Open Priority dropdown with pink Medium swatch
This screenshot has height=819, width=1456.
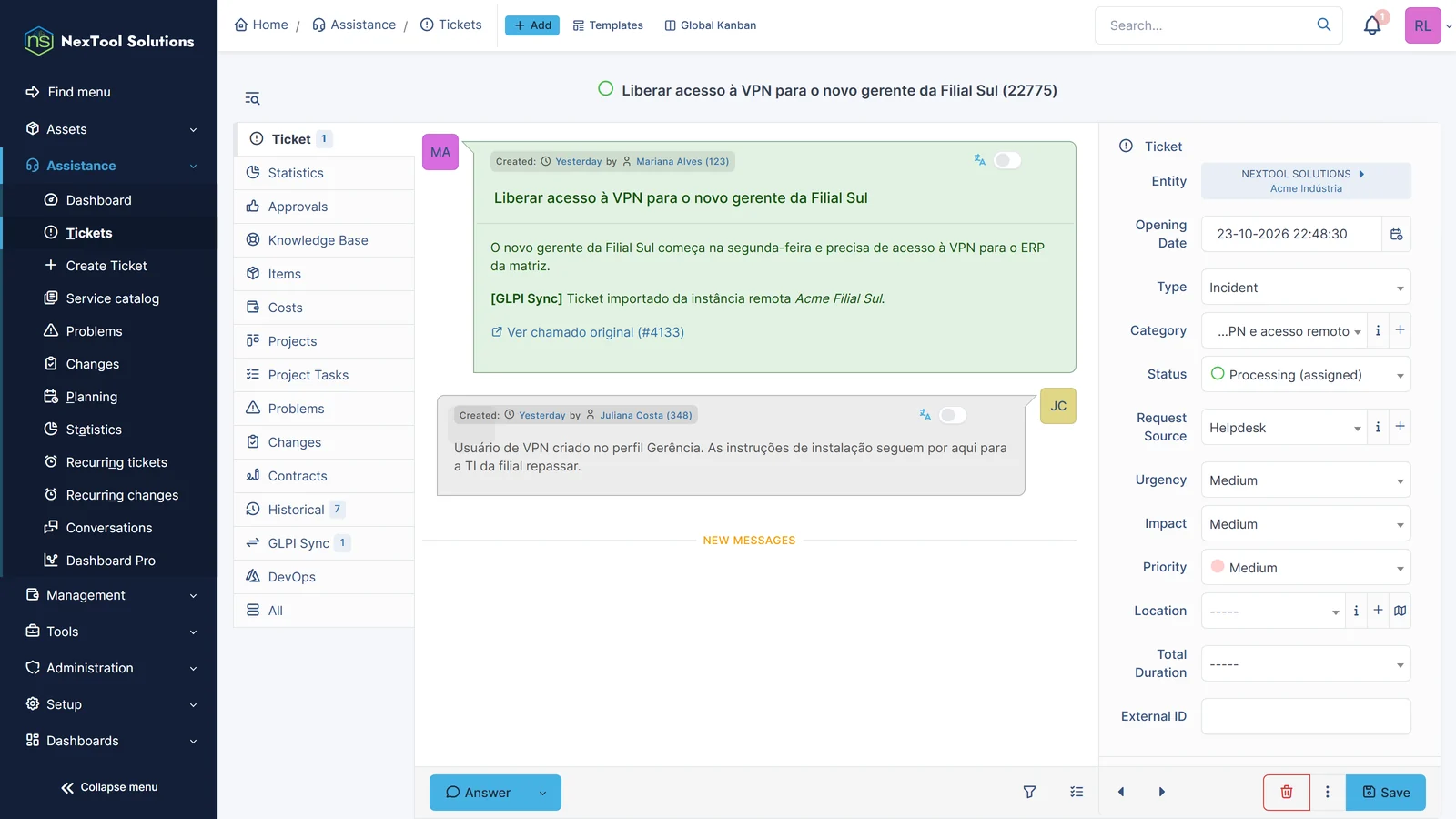click(x=1306, y=568)
